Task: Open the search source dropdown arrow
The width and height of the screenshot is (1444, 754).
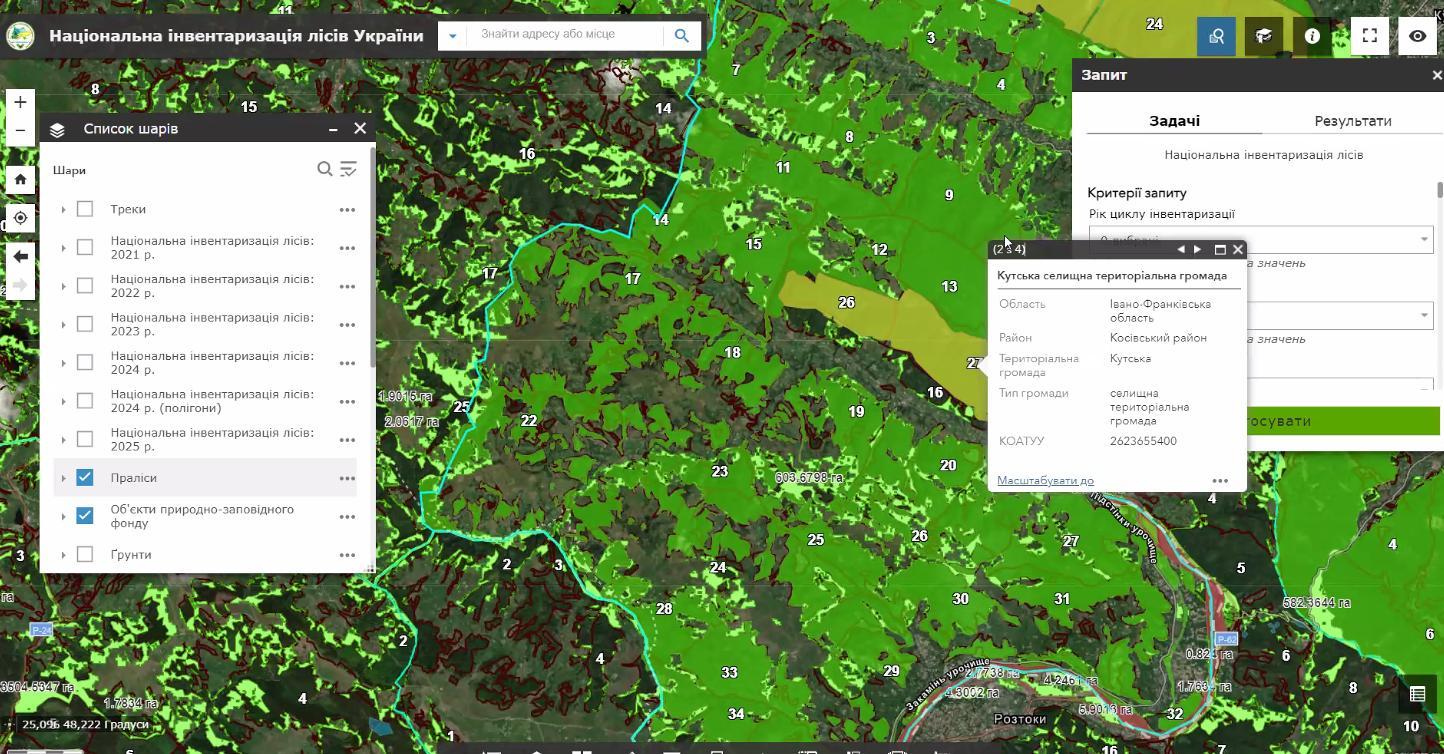Action: pos(452,36)
